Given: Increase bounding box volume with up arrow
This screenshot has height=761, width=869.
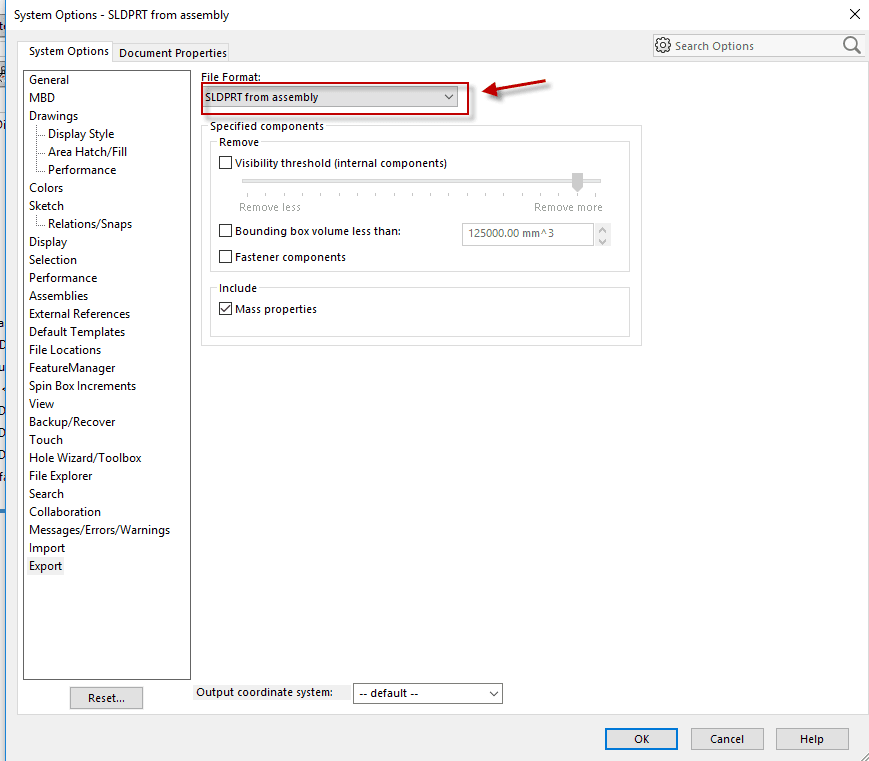Looking at the screenshot, I should 602,229.
